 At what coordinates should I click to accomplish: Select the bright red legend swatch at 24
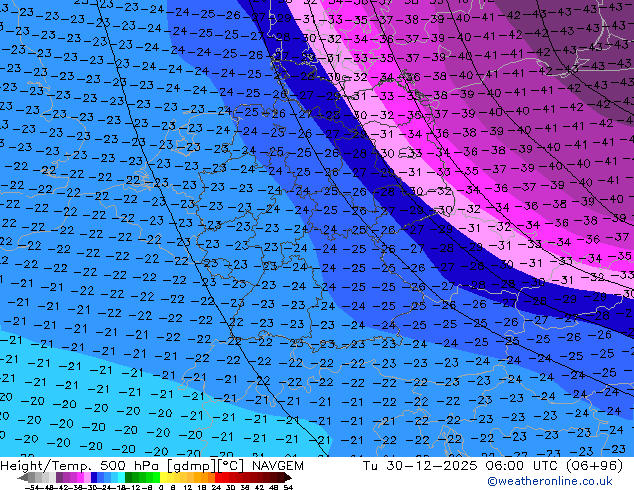[218, 478]
